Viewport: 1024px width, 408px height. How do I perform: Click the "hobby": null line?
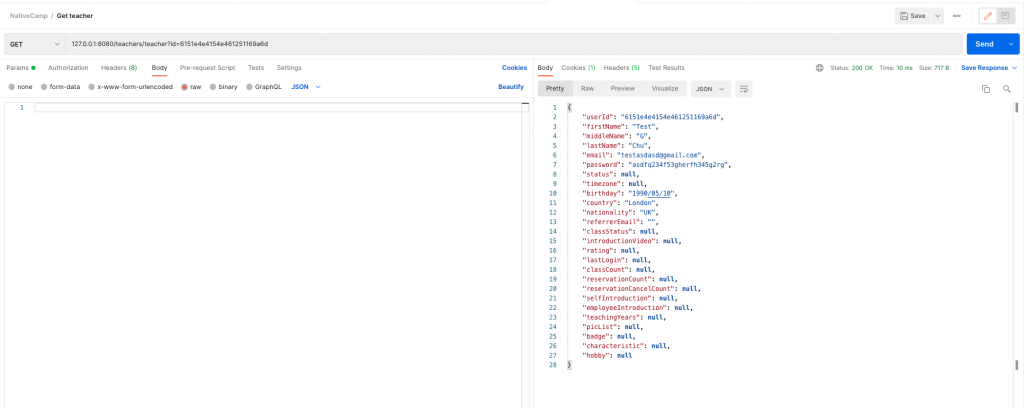(x=607, y=356)
